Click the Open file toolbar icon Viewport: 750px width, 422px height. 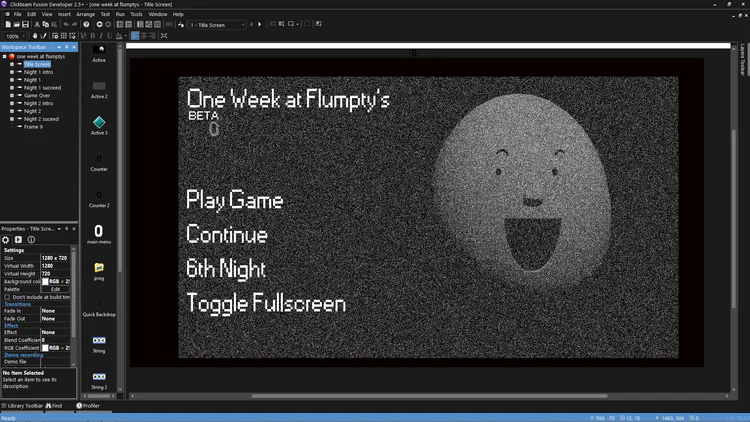[16, 24]
